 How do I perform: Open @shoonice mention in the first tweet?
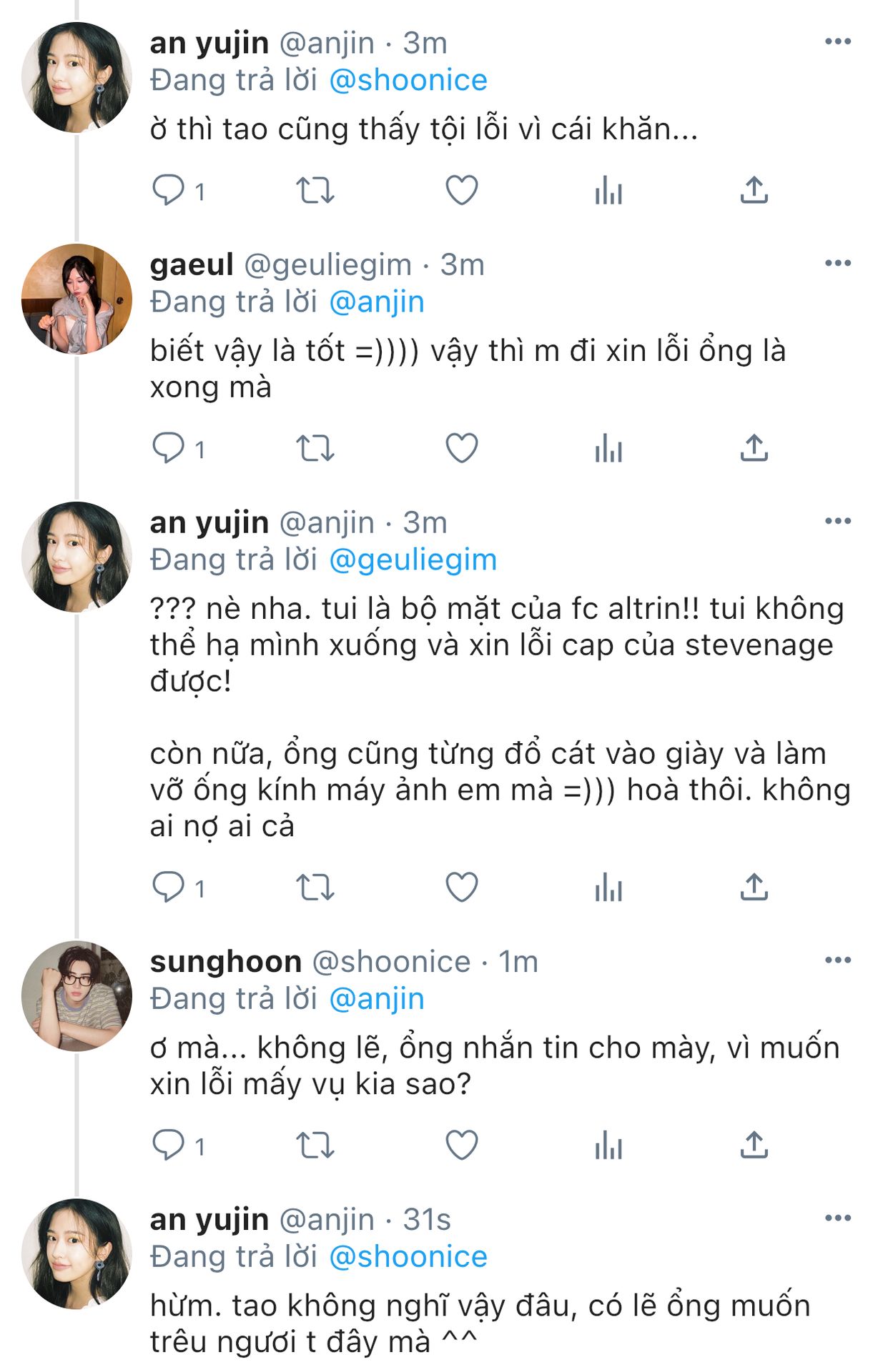tap(408, 80)
